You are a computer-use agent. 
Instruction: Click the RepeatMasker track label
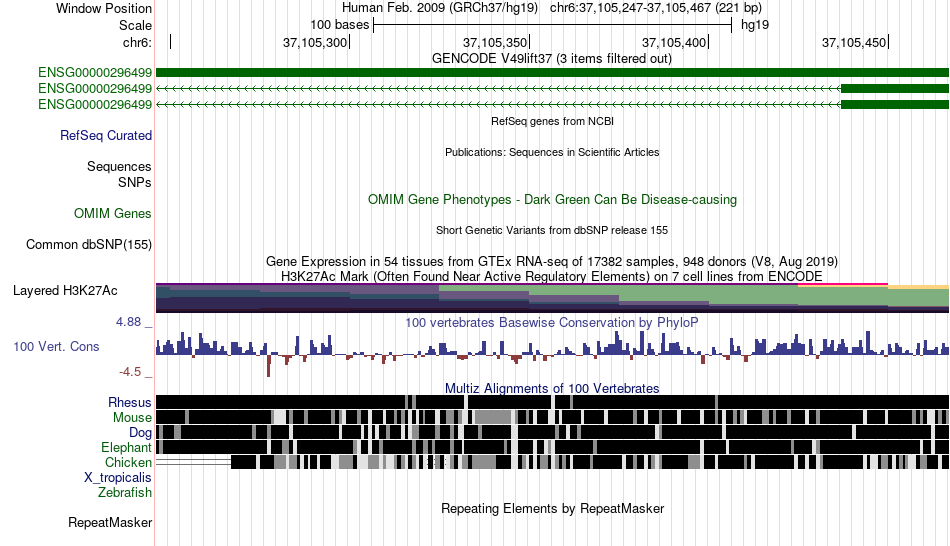tap(110, 522)
